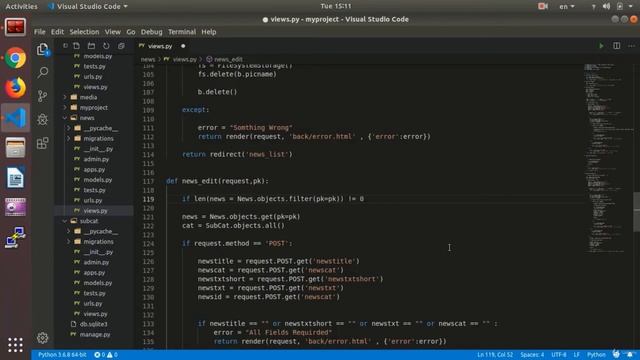
Task: Open the File menu
Action: pyautogui.click(x=40, y=32)
